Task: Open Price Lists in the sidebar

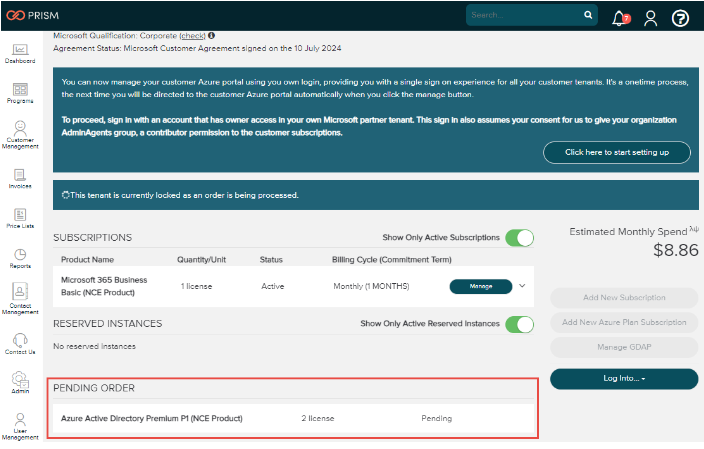Action: (19, 218)
